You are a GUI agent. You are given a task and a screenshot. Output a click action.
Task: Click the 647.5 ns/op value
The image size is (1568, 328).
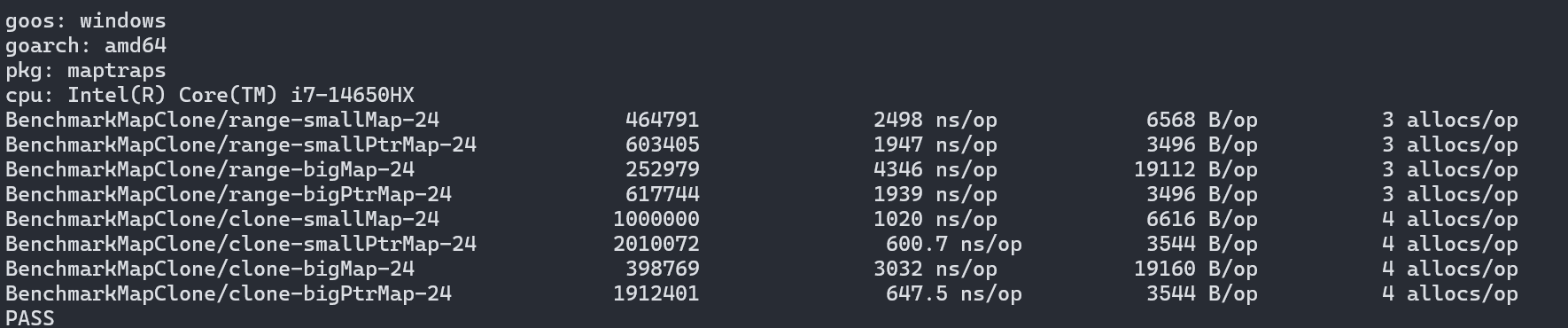tap(953, 293)
